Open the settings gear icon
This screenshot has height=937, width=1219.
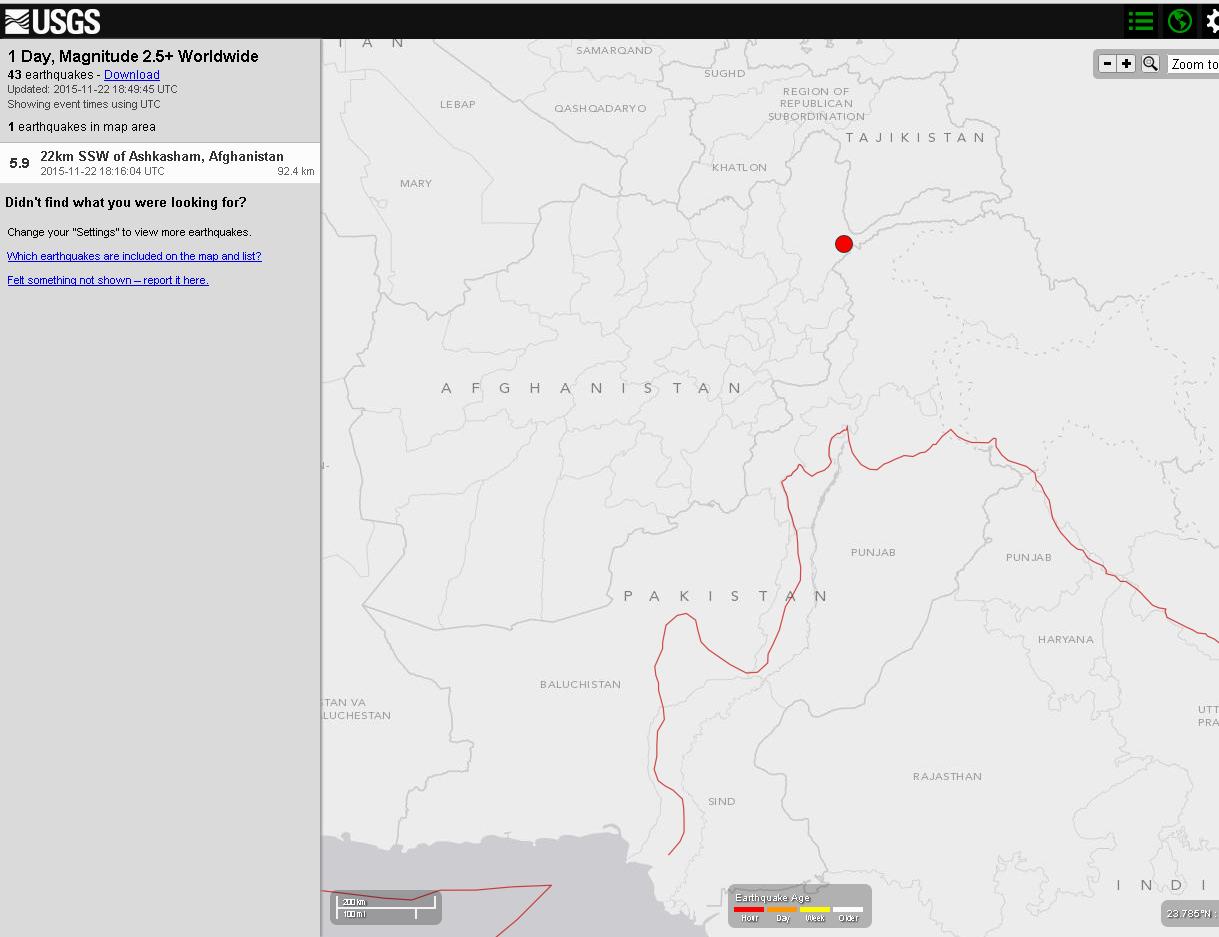pyautogui.click(x=1211, y=21)
